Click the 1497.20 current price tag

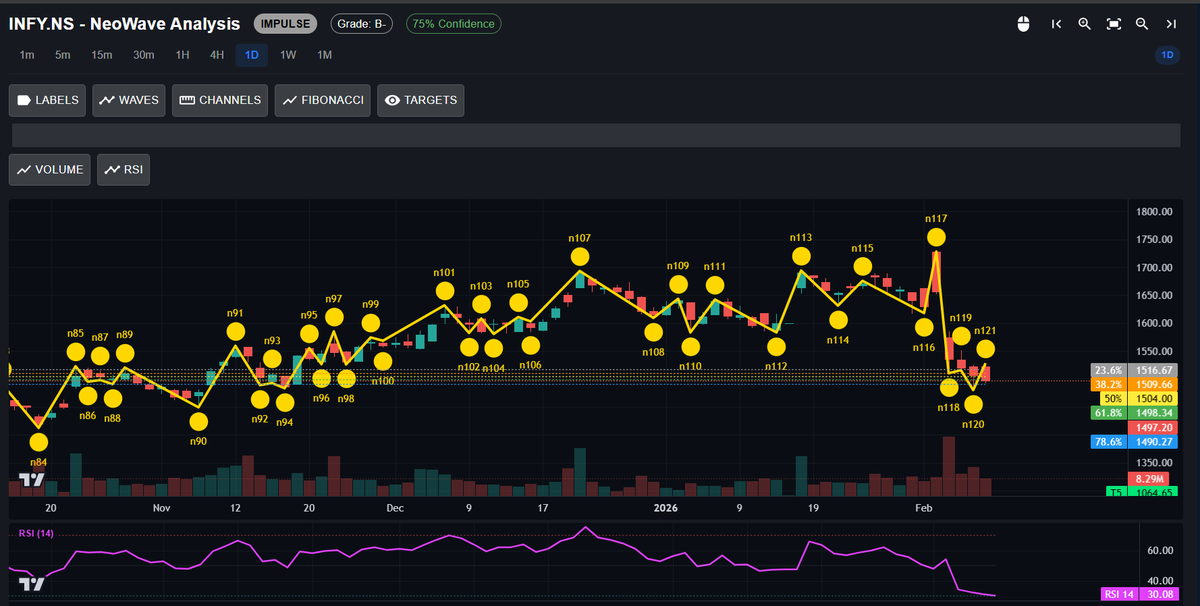[x=1153, y=427]
